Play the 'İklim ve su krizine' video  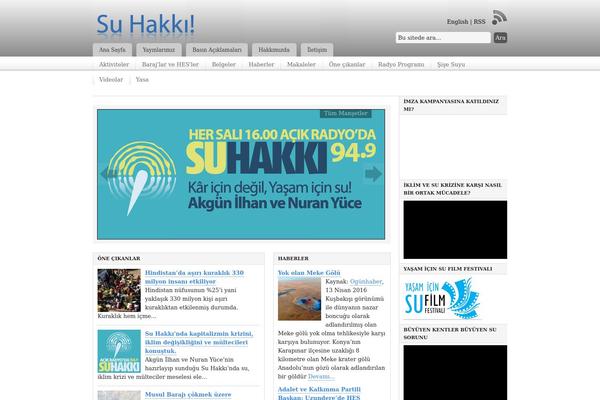point(455,230)
